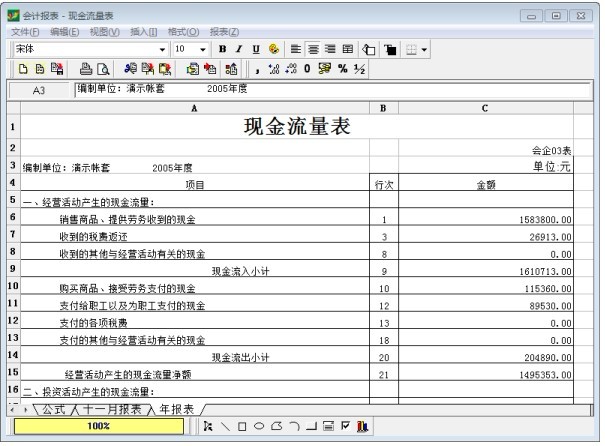
Task: Select the ellipse drawing tool
Action: pos(259,426)
